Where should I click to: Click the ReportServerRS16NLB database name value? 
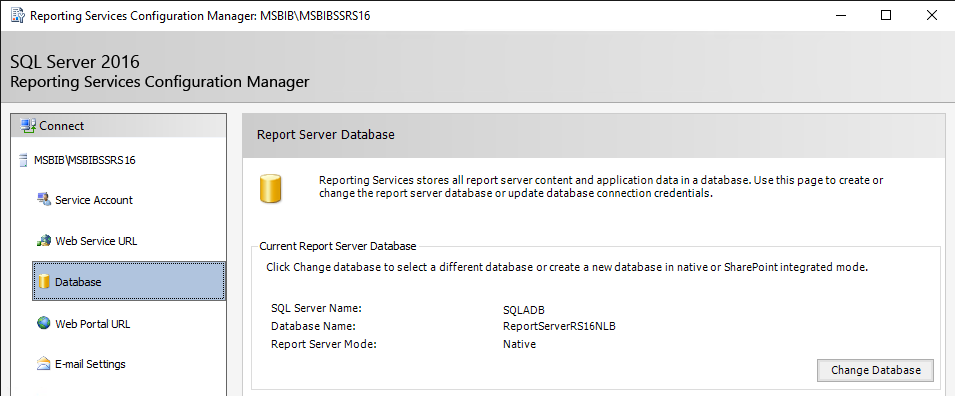[x=559, y=326]
